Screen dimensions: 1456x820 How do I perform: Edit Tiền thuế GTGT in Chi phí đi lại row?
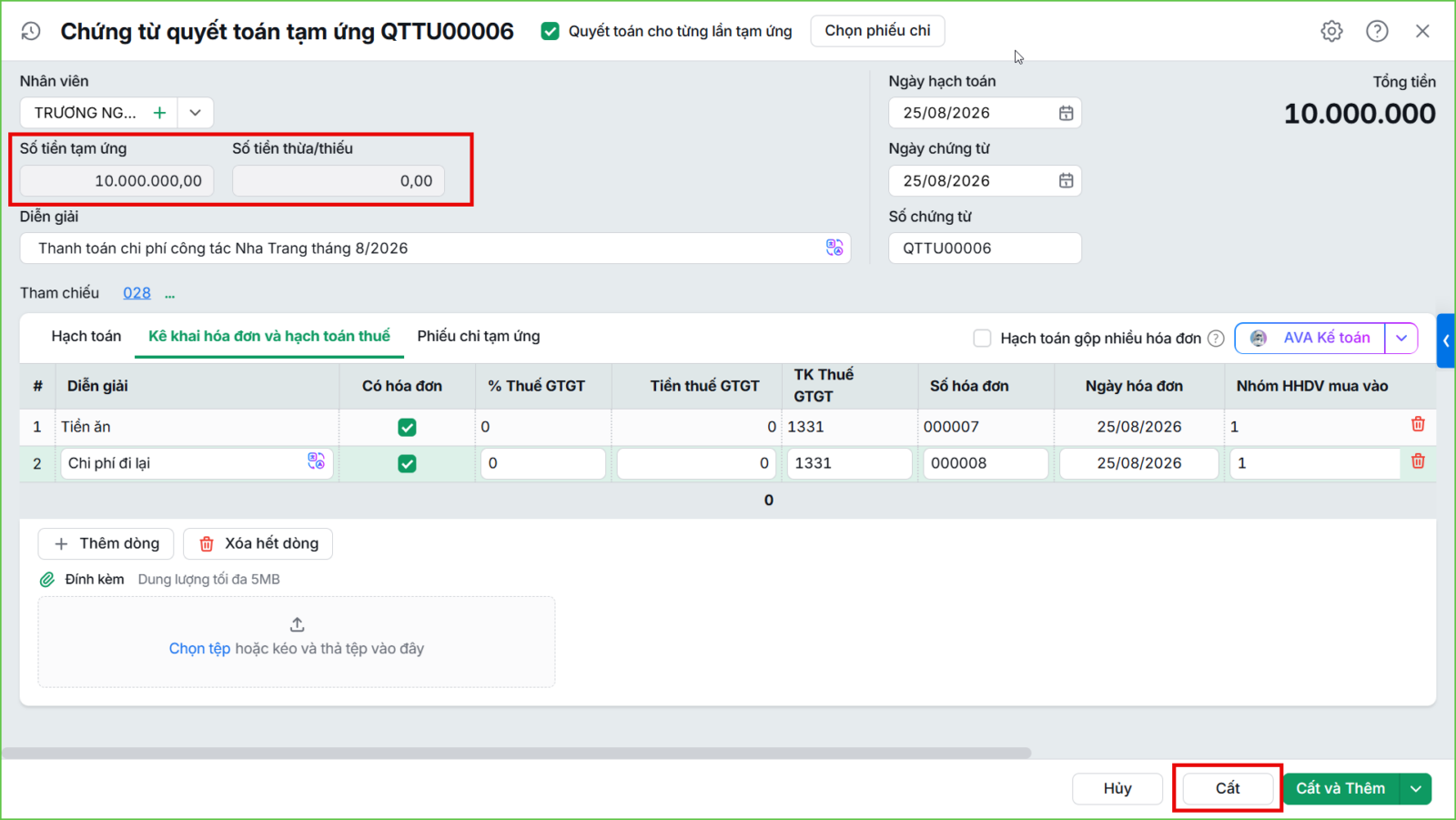click(696, 463)
